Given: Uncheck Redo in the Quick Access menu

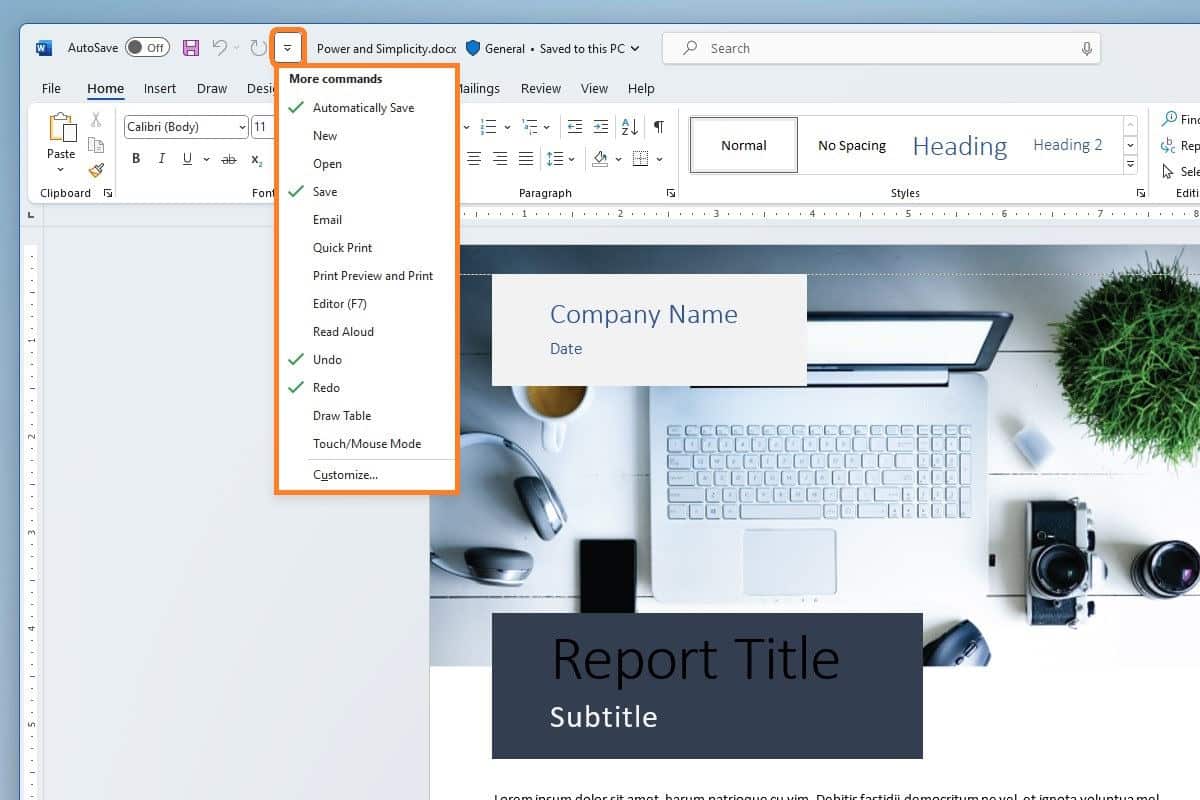Looking at the screenshot, I should pos(326,388).
